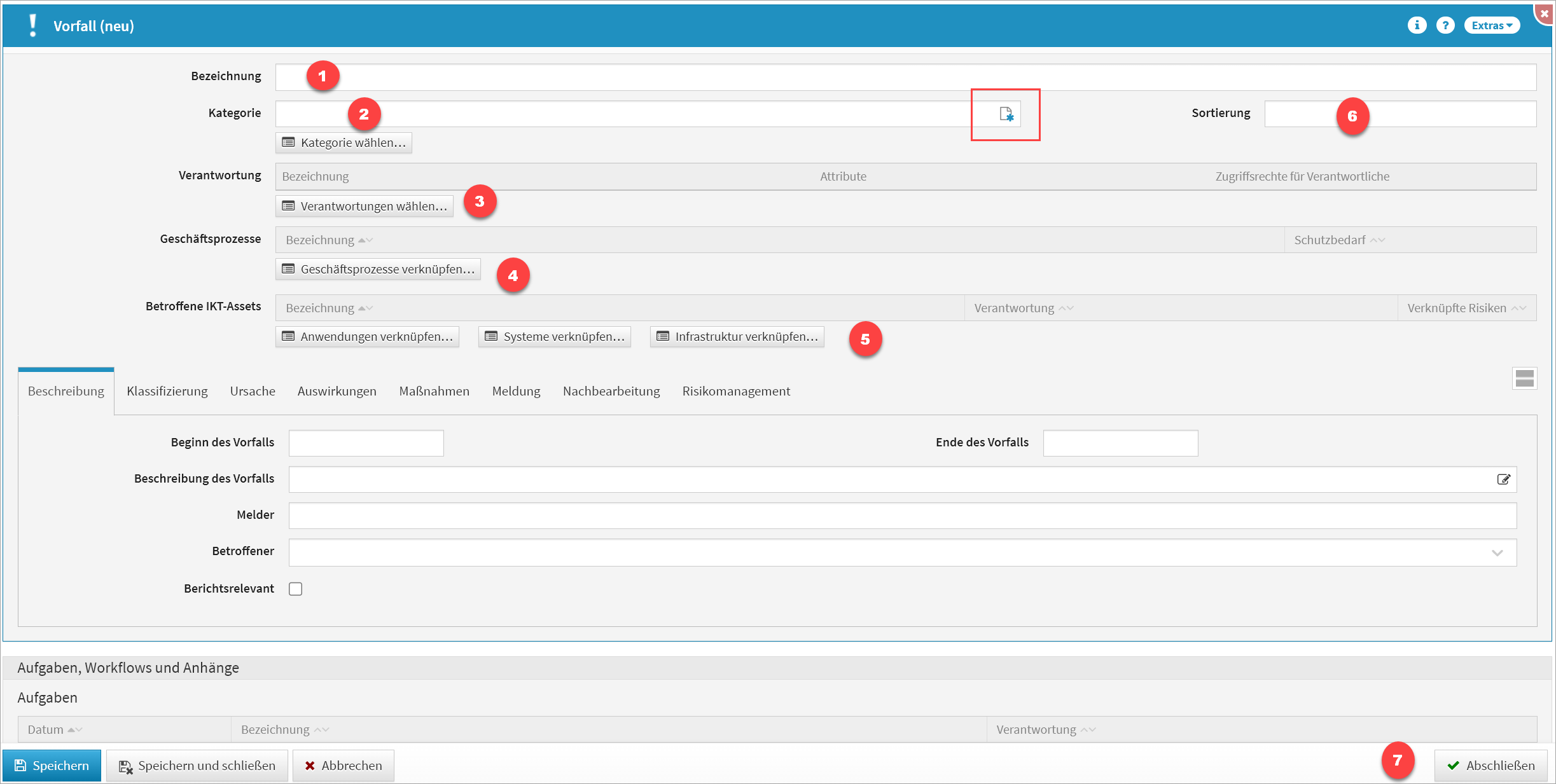Click Abbrechen cancel button
The width and height of the screenshot is (1556, 784).
pos(344,766)
